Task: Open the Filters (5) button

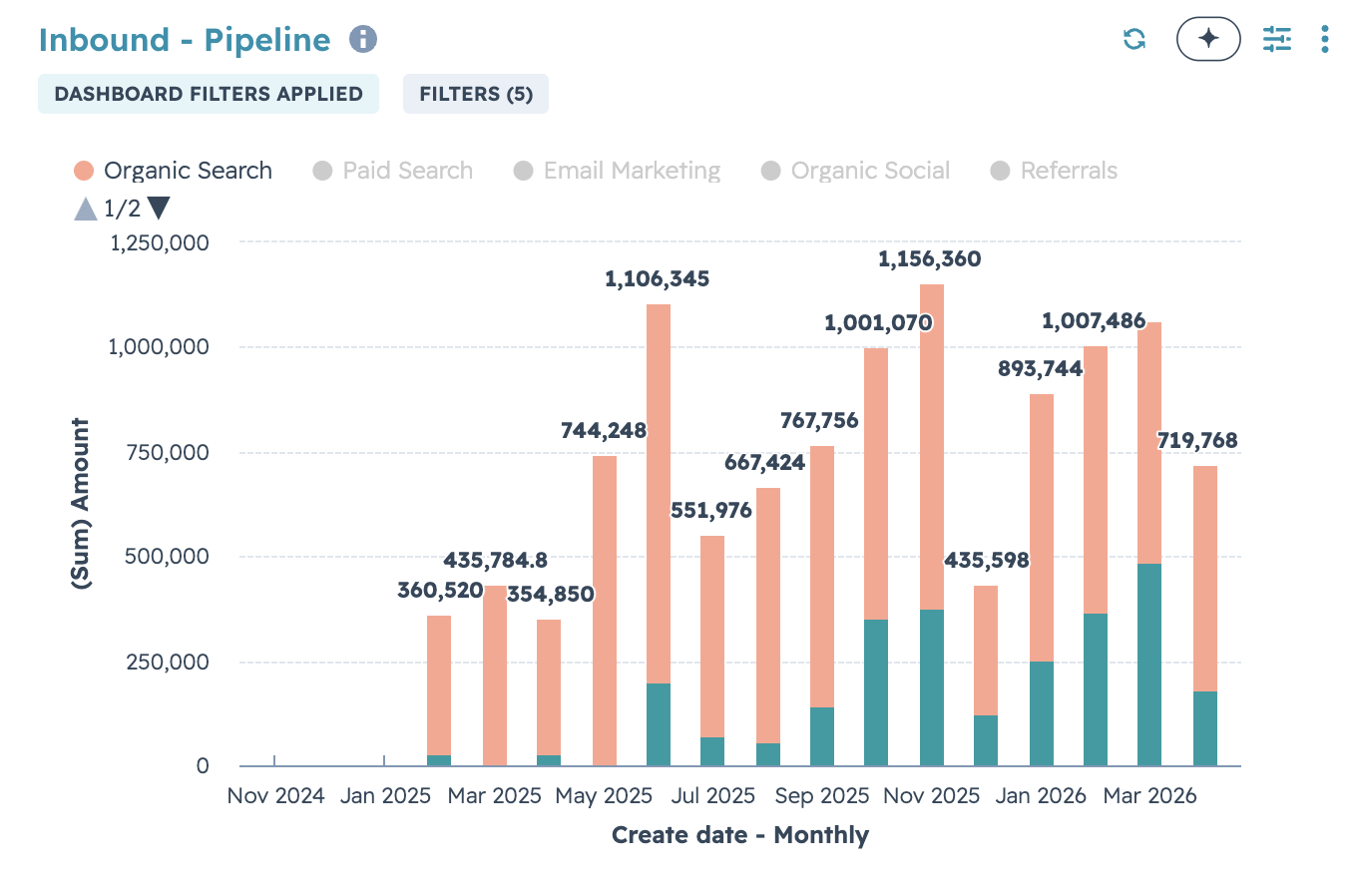Action: coord(476,94)
